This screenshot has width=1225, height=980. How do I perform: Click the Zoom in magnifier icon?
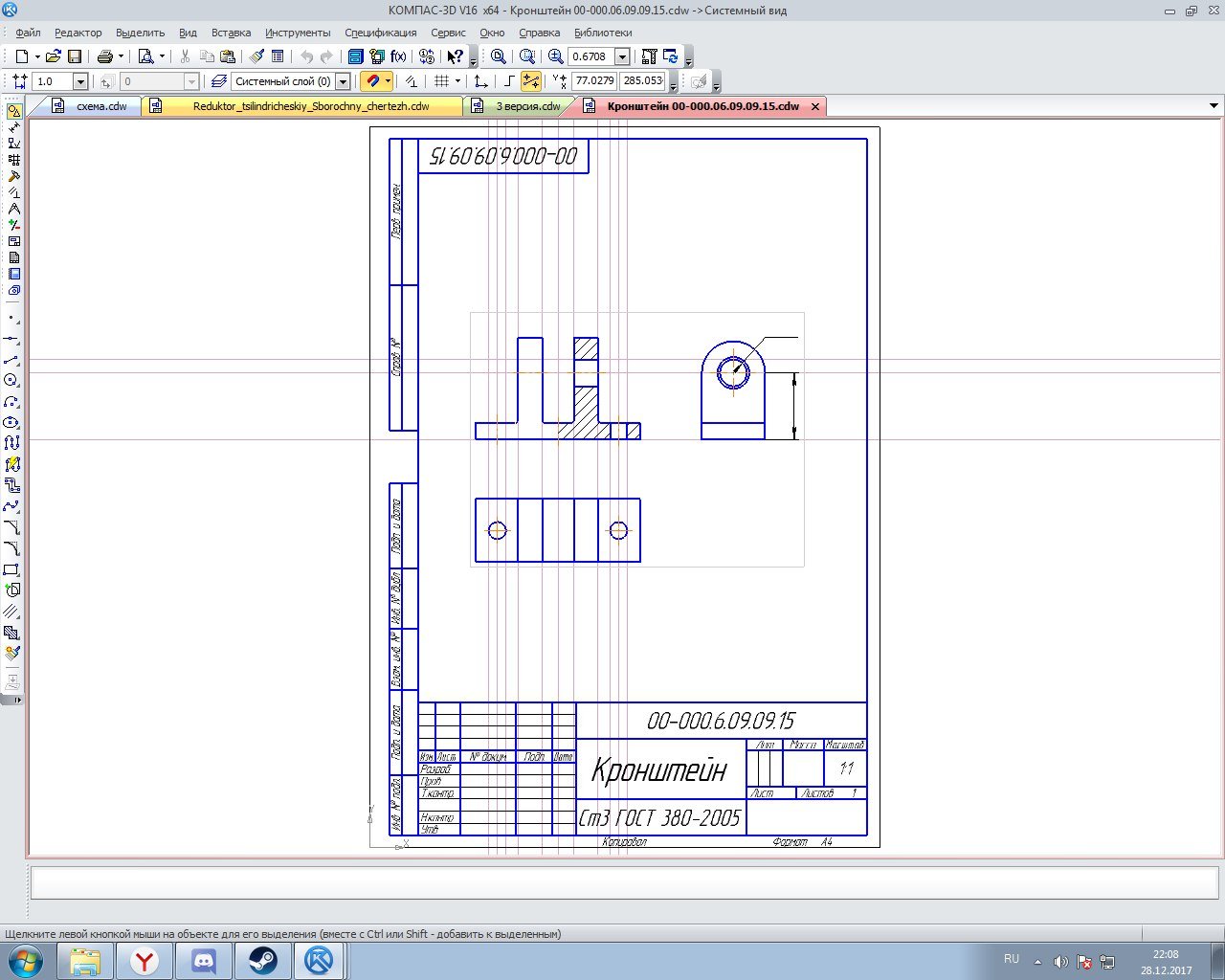point(555,56)
